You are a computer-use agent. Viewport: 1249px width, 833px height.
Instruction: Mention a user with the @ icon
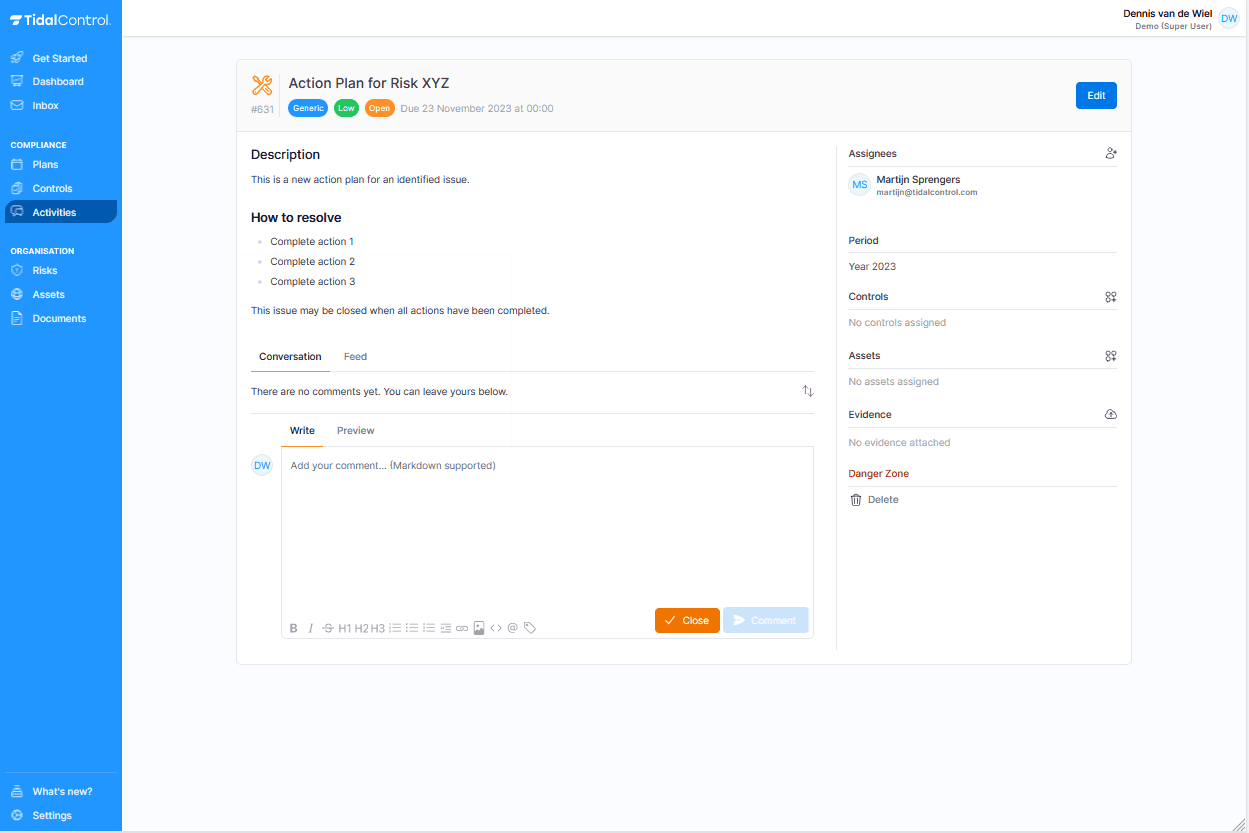pyautogui.click(x=513, y=628)
